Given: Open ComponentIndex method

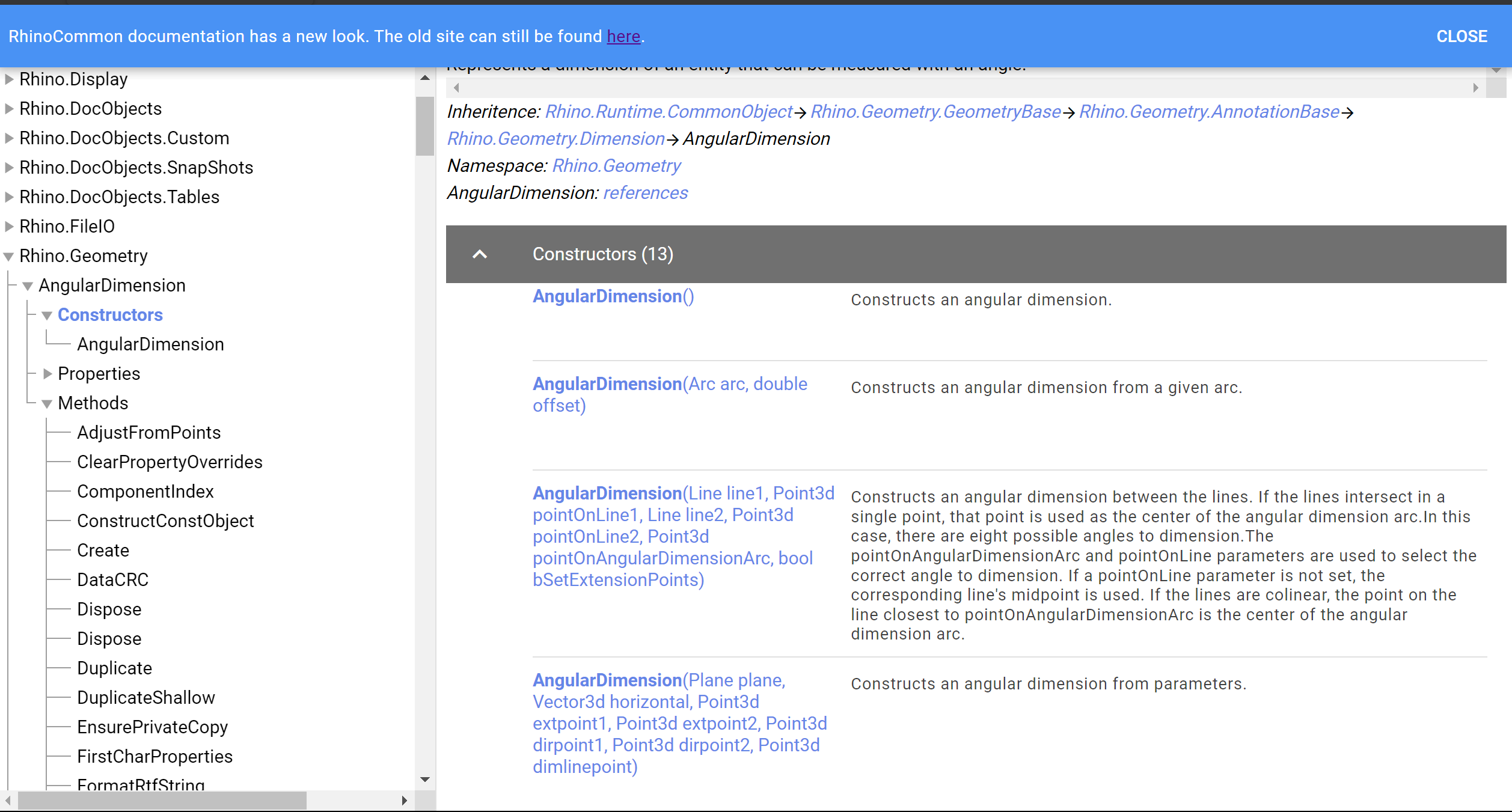Looking at the screenshot, I should tap(145, 492).
